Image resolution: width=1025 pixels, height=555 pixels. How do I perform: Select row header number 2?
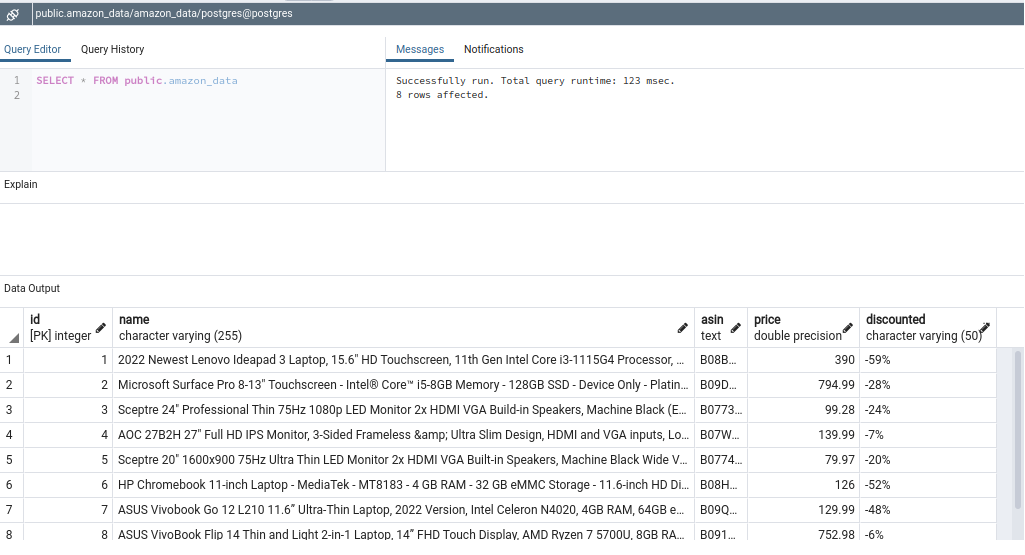pyautogui.click(x=12, y=385)
